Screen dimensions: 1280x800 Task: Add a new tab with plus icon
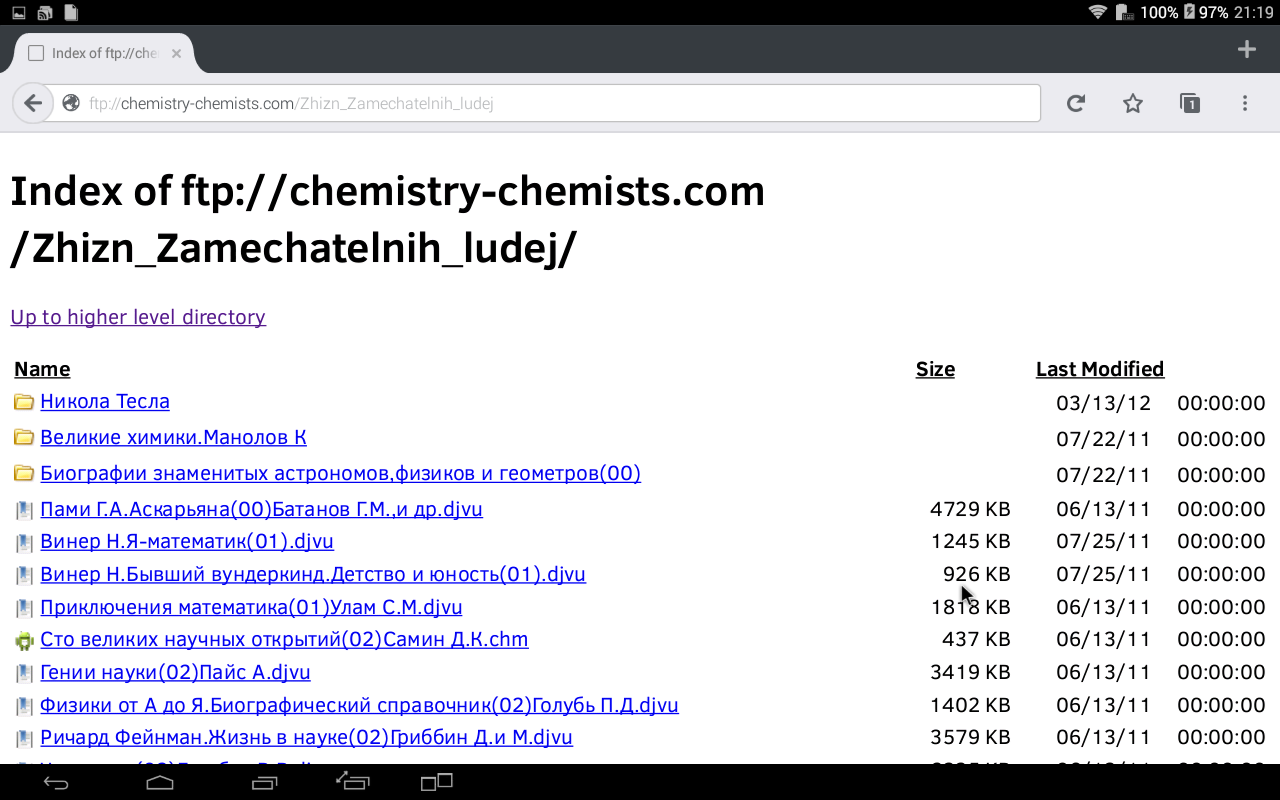pyautogui.click(x=1246, y=50)
